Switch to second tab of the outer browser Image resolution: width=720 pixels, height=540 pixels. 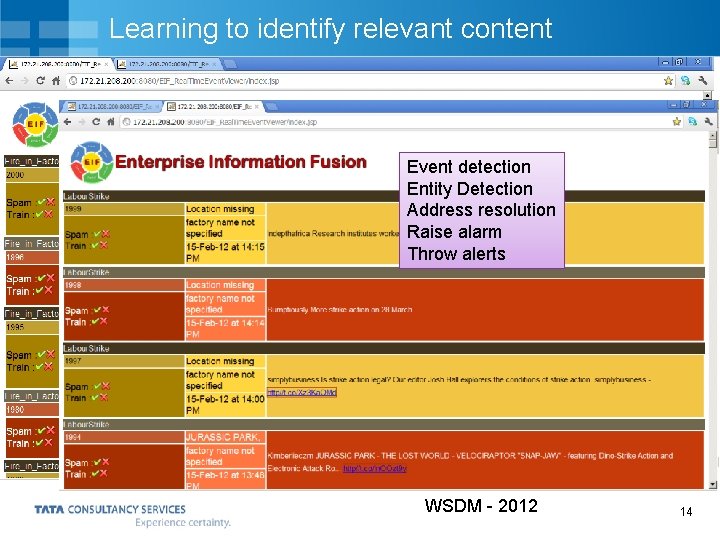[x=167, y=64]
